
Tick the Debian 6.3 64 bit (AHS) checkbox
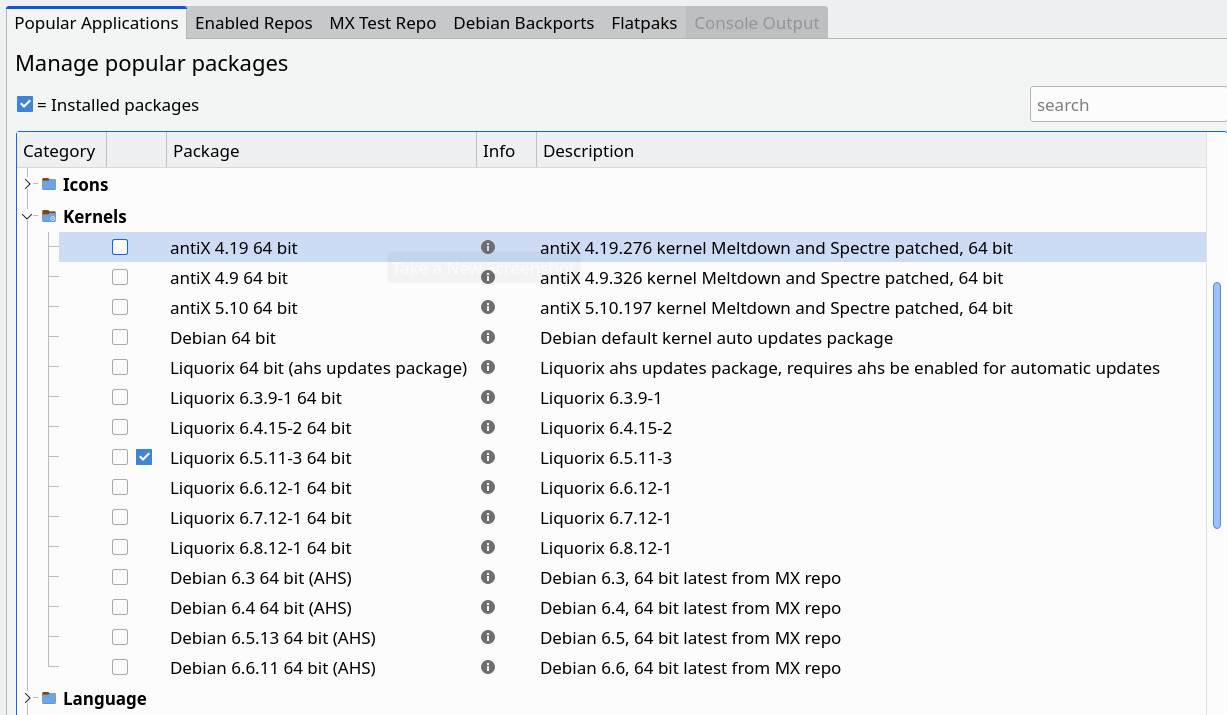coord(120,577)
